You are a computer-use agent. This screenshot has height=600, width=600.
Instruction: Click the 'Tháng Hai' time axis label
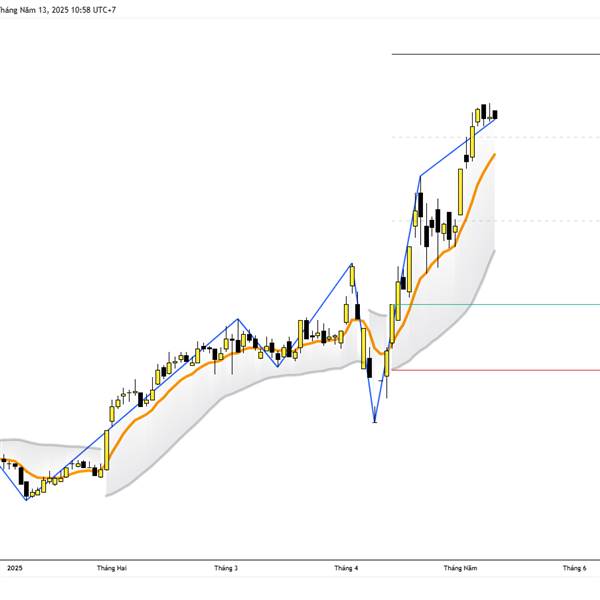(112, 568)
